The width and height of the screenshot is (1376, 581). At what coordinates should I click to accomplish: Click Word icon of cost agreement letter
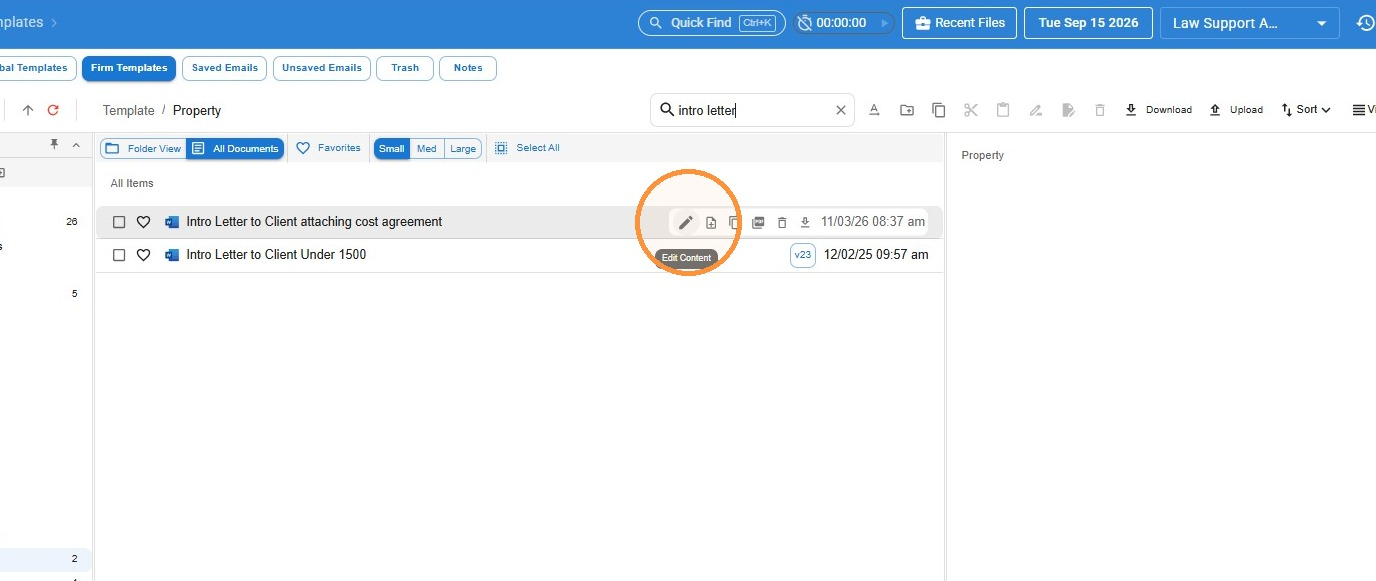click(172, 222)
